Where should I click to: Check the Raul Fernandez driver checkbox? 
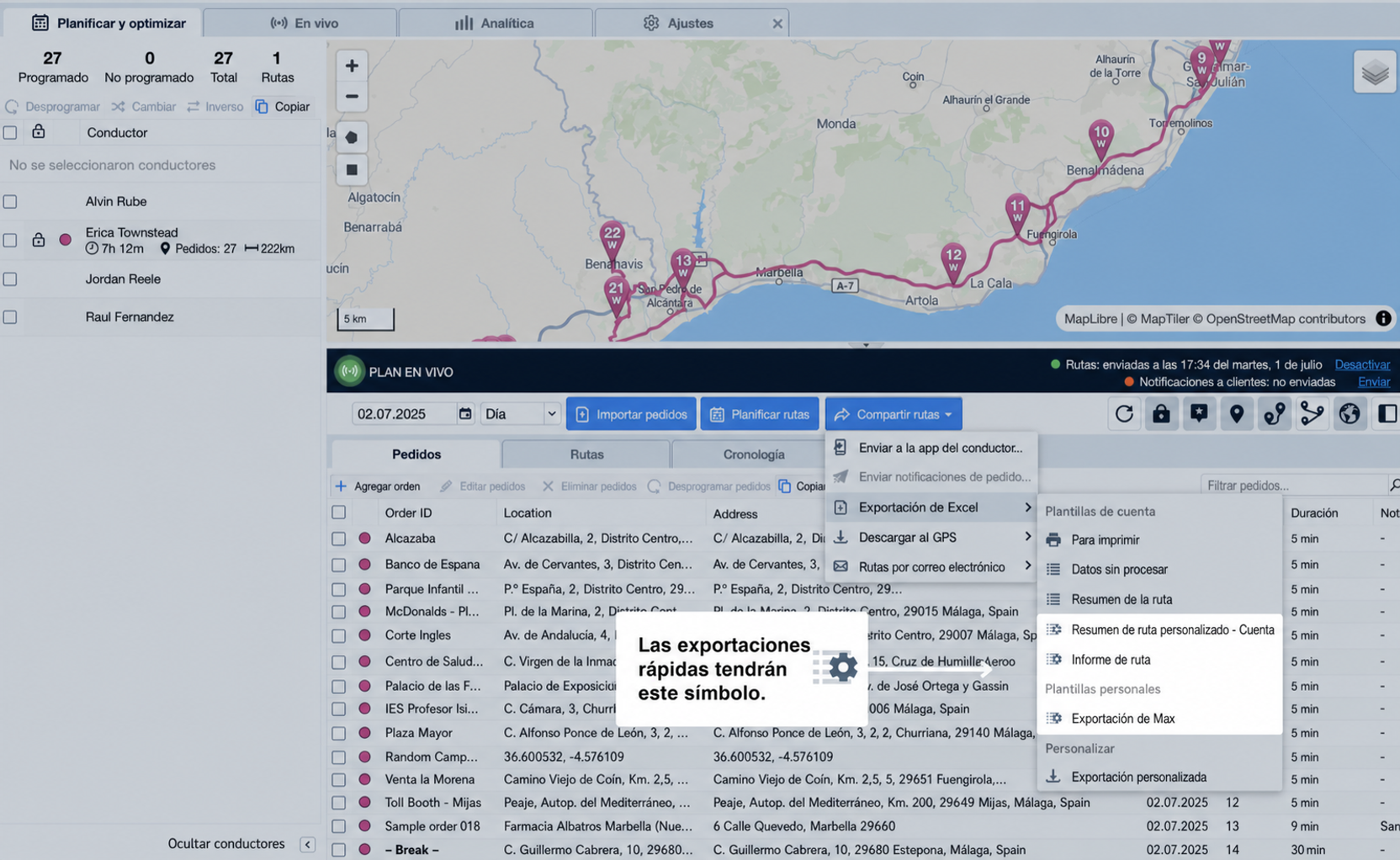tap(10, 317)
